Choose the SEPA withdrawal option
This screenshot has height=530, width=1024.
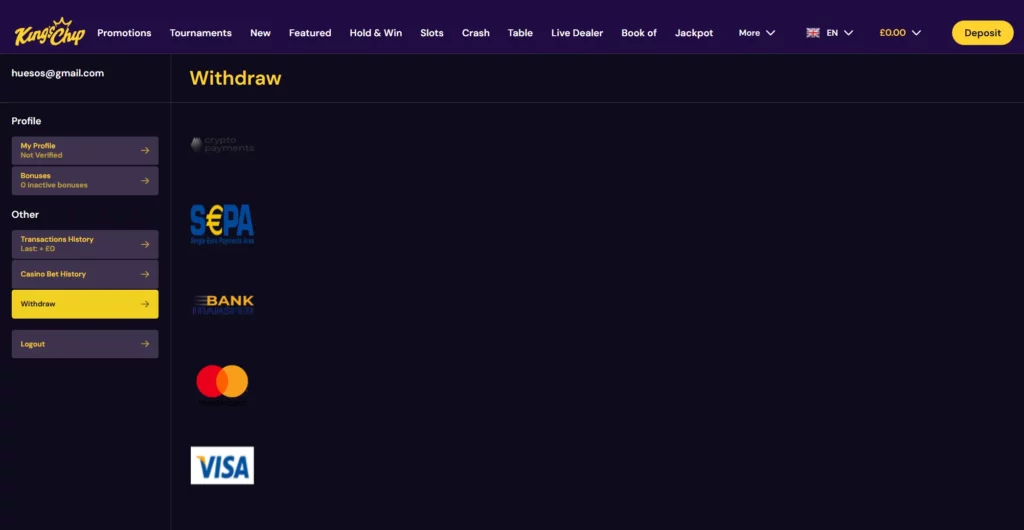pos(222,224)
